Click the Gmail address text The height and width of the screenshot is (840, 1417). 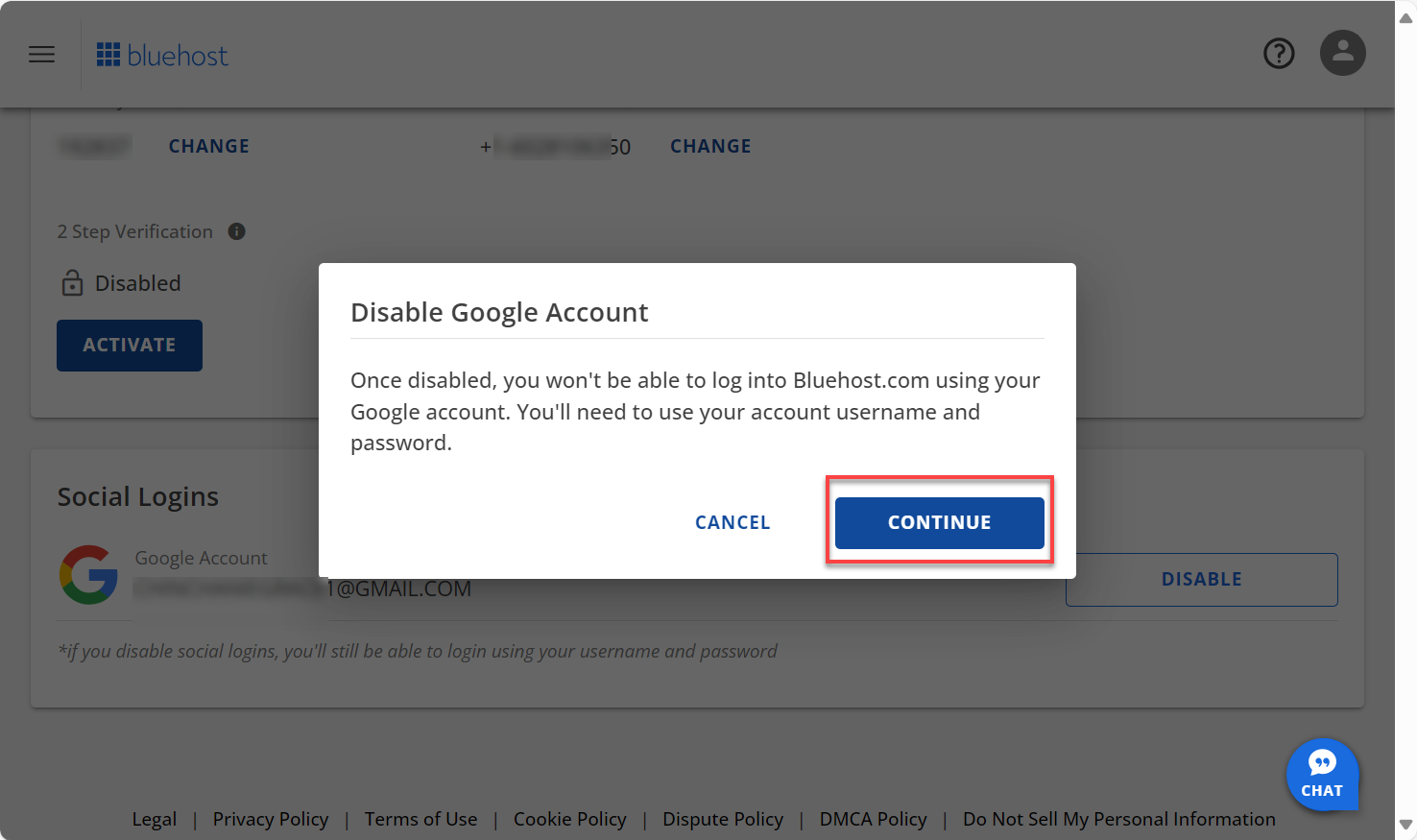[x=302, y=588]
